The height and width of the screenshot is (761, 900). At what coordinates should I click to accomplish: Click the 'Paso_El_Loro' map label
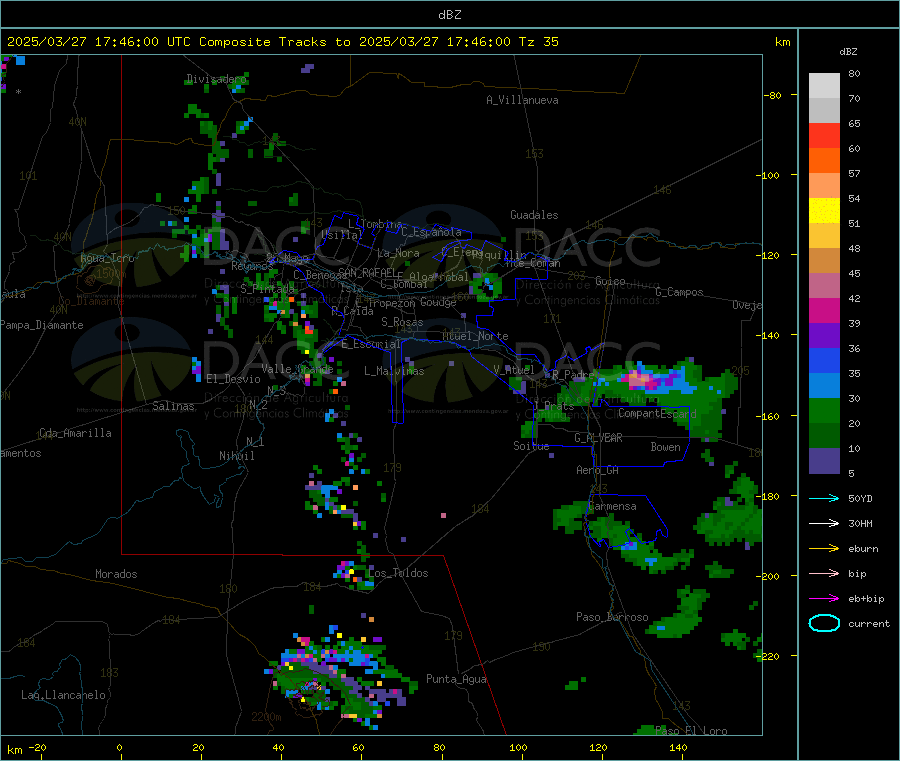691,731
